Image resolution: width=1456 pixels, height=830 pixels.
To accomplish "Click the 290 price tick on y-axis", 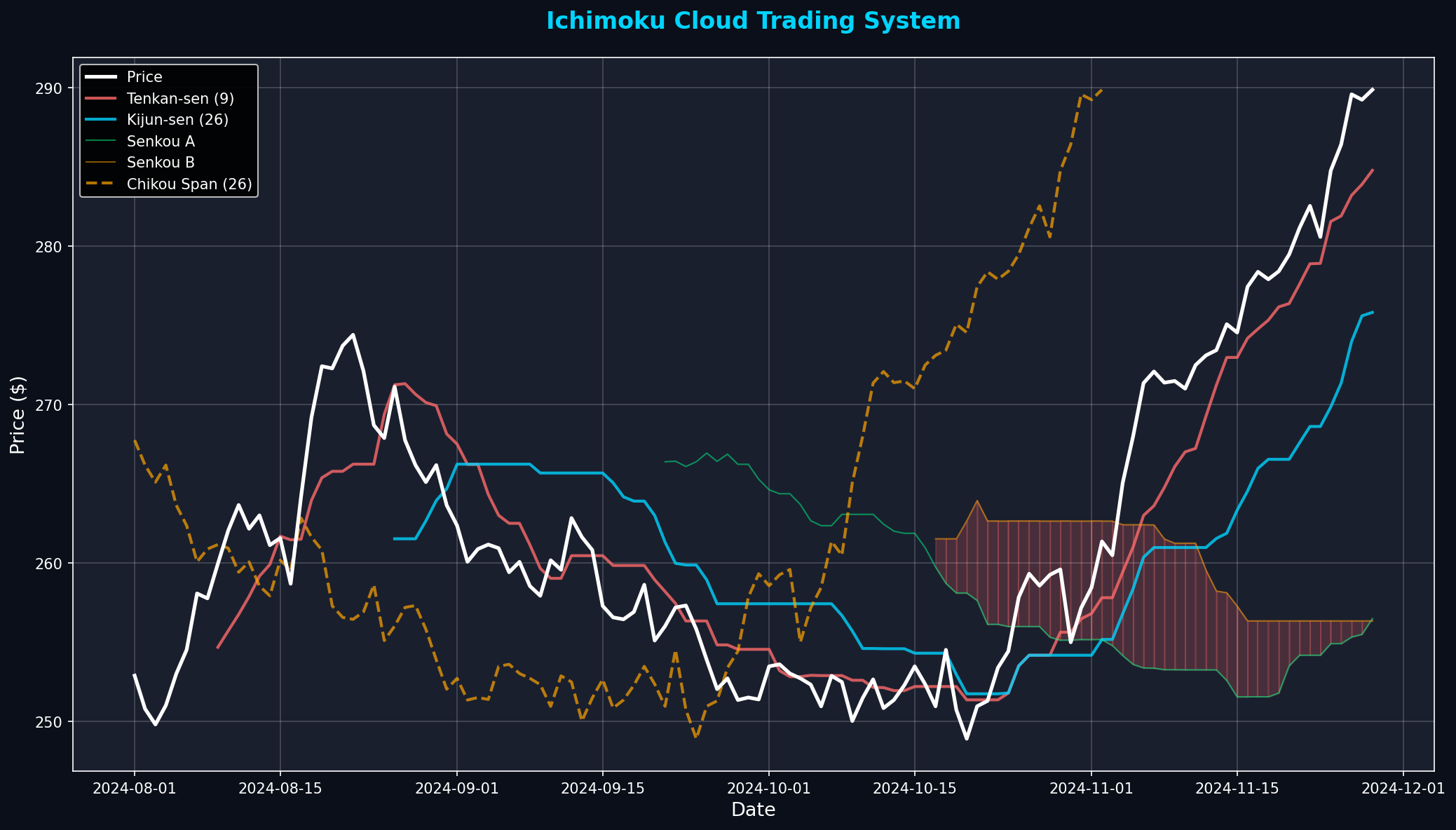I will point(48,89).
